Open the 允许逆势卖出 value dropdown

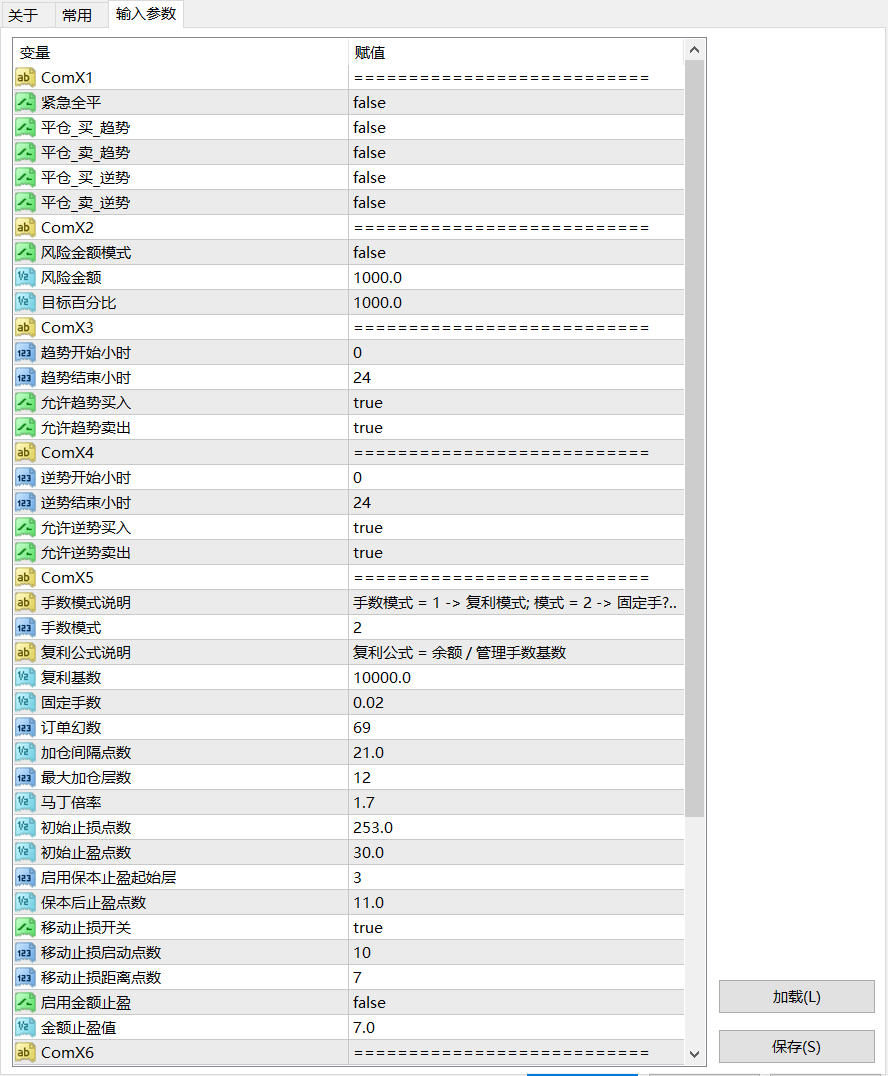pos(515,552)
